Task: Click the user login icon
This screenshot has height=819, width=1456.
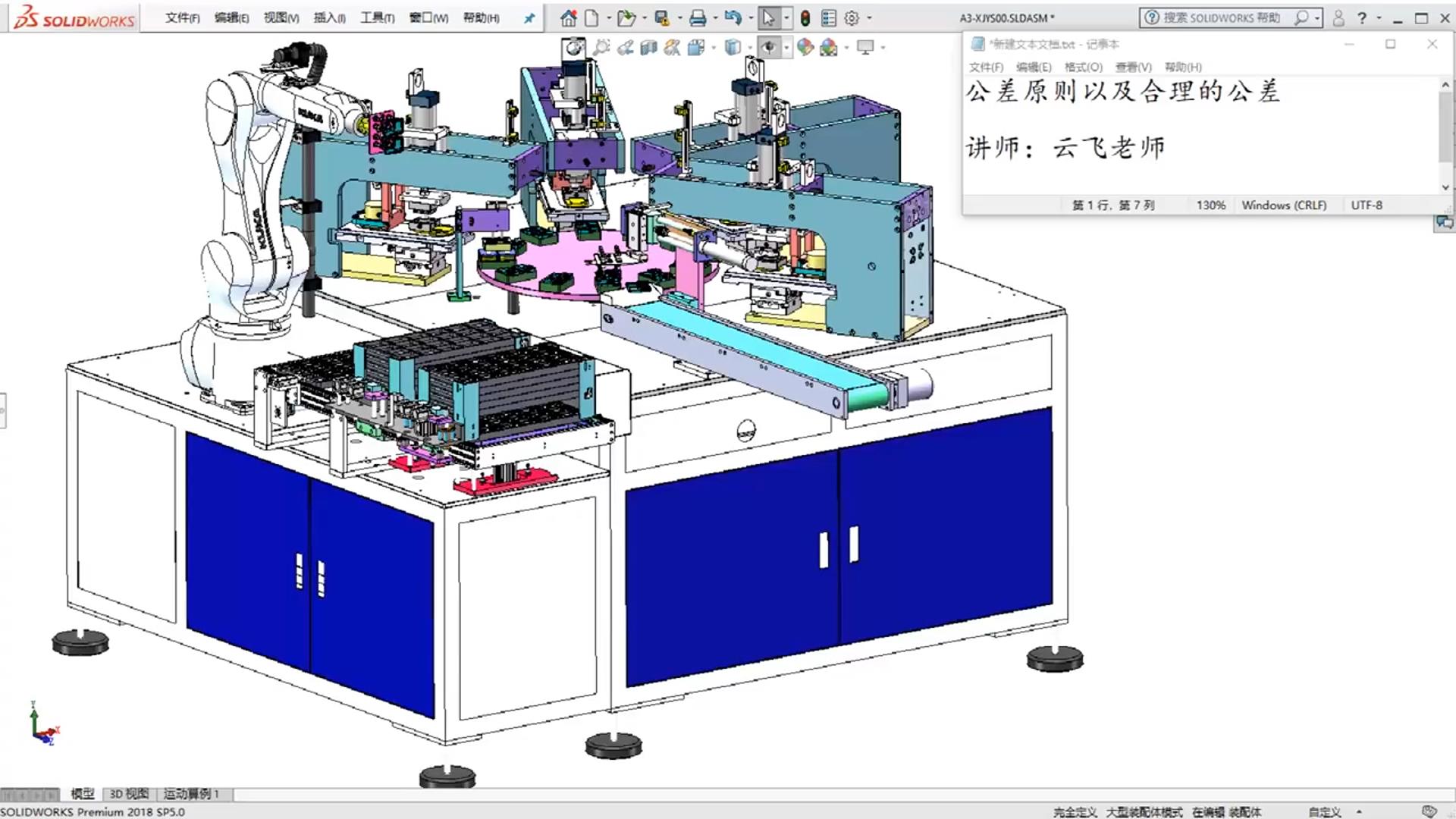Action: pyautogui.click(x=1338, y=17)
